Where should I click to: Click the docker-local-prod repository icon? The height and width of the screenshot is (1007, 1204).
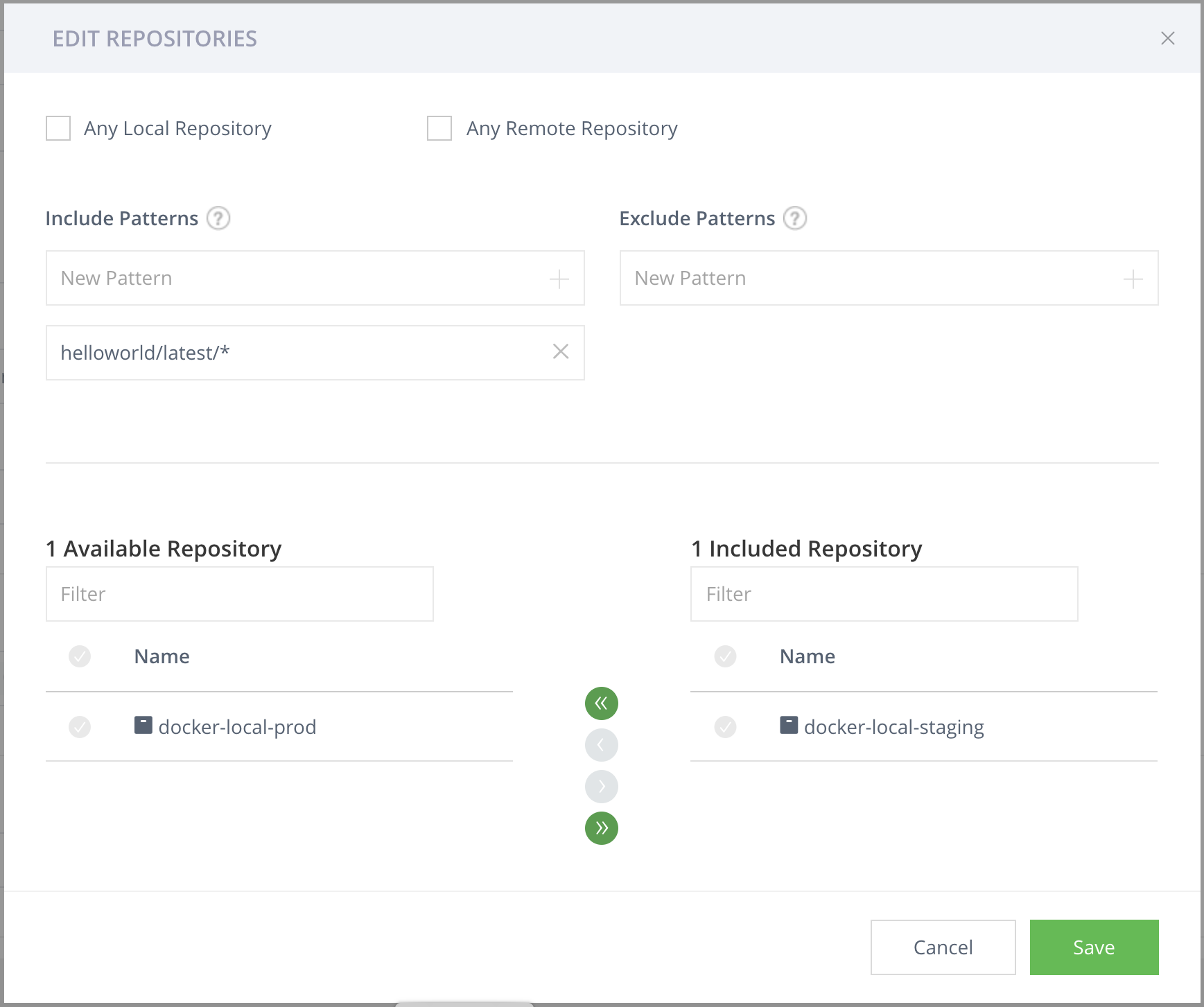[143, 725]
